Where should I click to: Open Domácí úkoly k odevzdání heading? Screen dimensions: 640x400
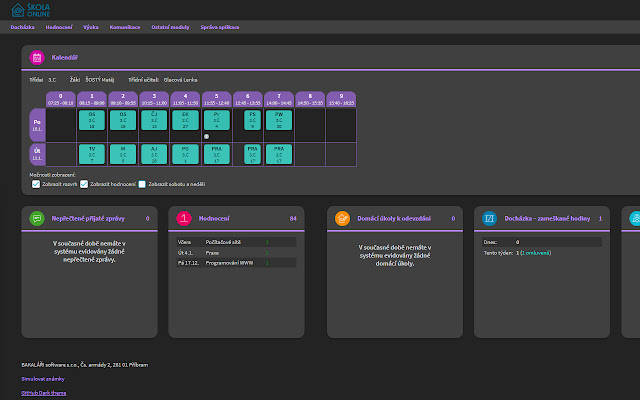coord(394,218)
